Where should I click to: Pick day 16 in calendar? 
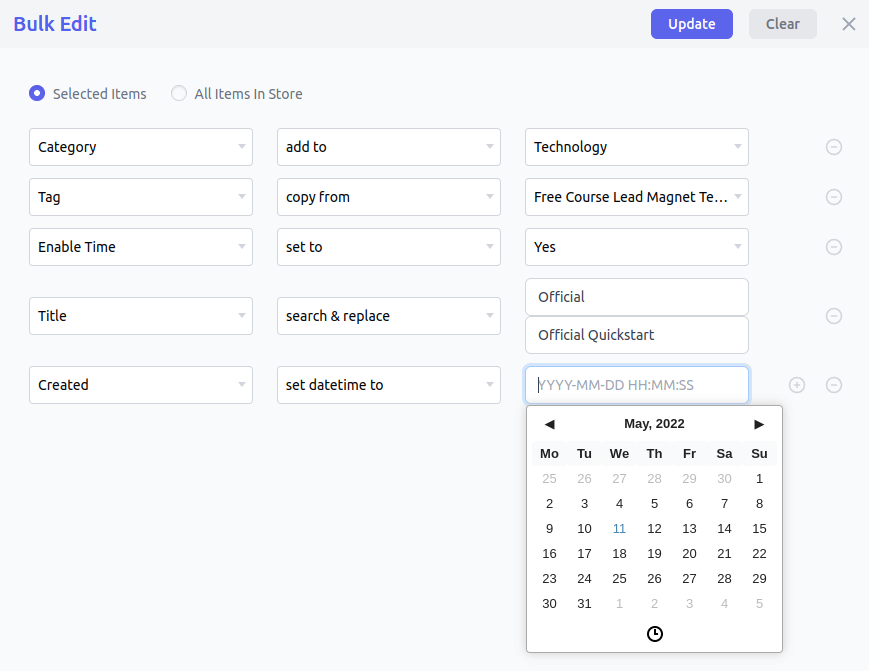(549, 554)
